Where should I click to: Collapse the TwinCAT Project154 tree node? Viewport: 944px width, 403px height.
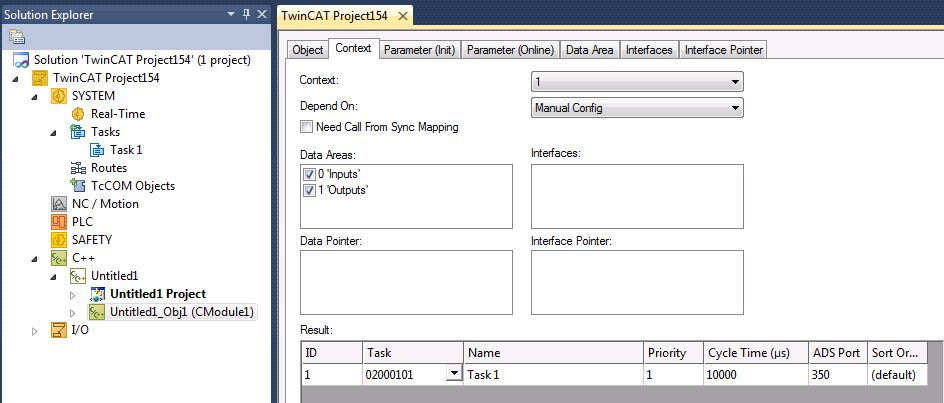point(16,78)
